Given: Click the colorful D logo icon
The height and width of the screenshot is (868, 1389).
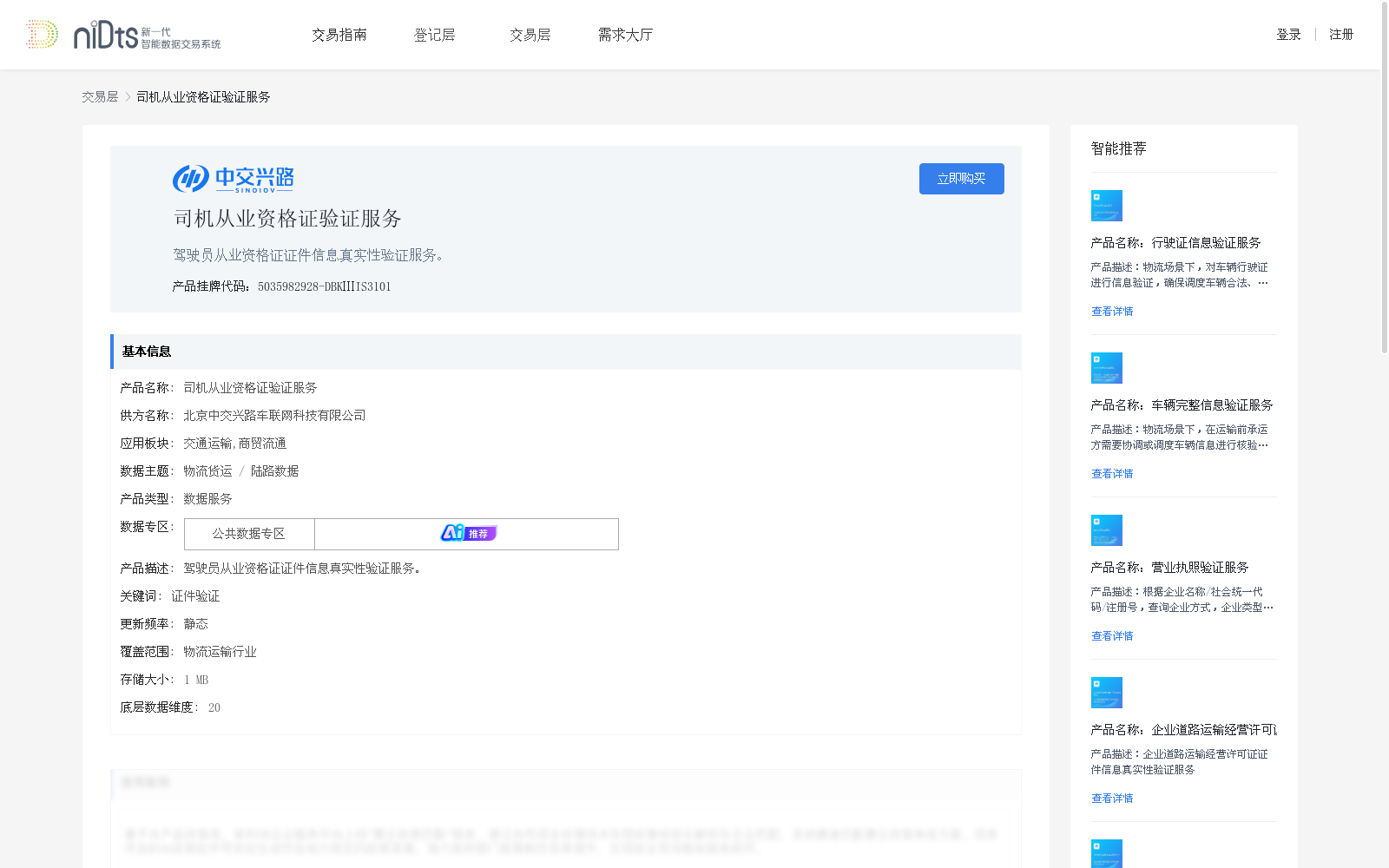Looking at the screenshot, I should pyautogui.click(x=42, y=34).
